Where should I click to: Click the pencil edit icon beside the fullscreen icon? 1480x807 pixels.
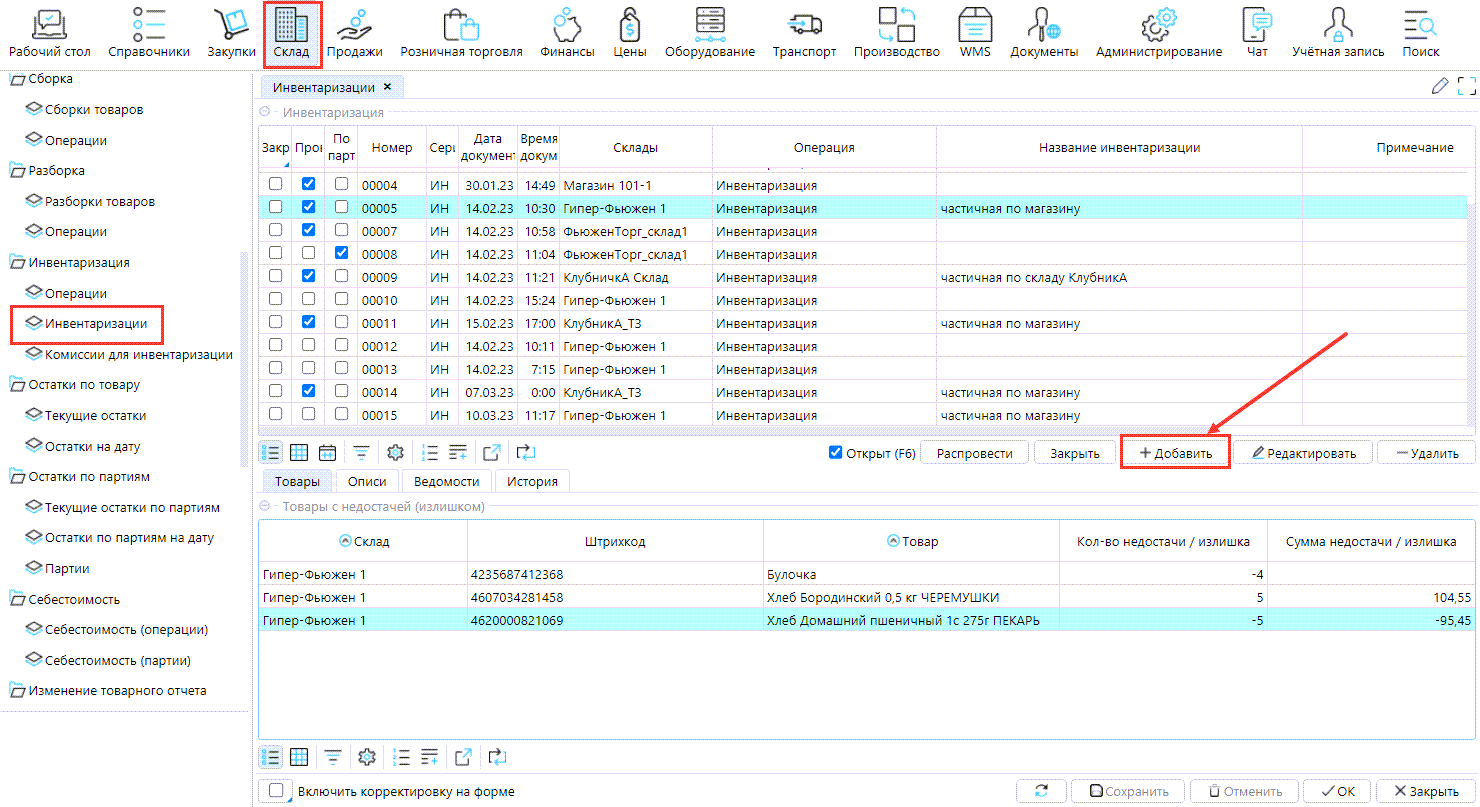[1440, 87]
